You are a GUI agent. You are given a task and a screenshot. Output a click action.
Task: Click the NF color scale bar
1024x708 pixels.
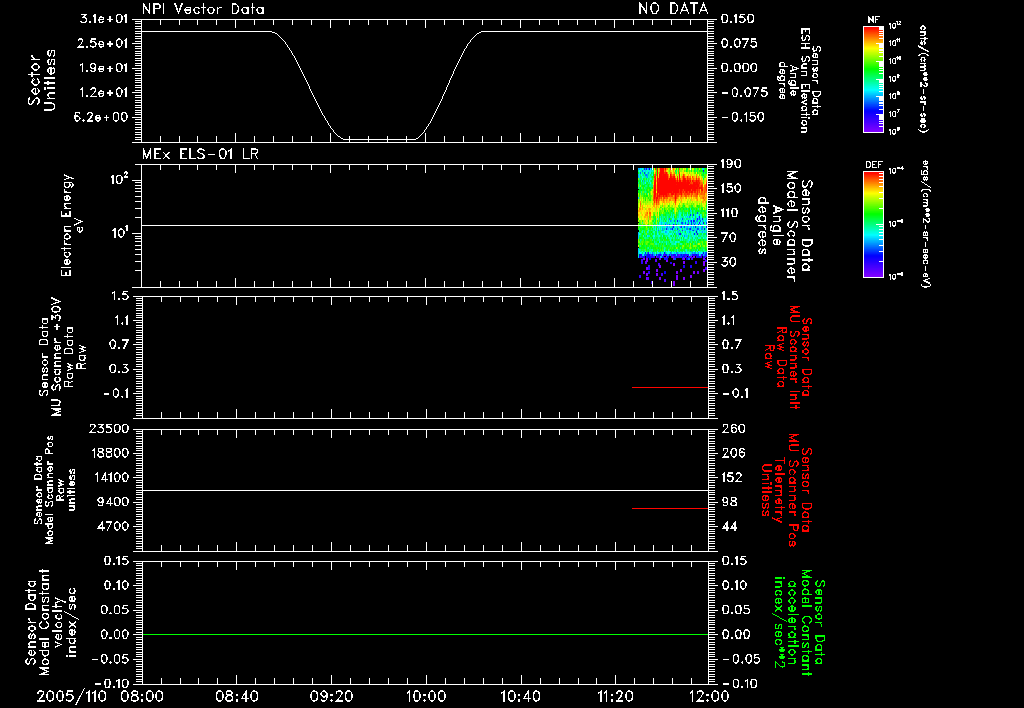point(873,78)
